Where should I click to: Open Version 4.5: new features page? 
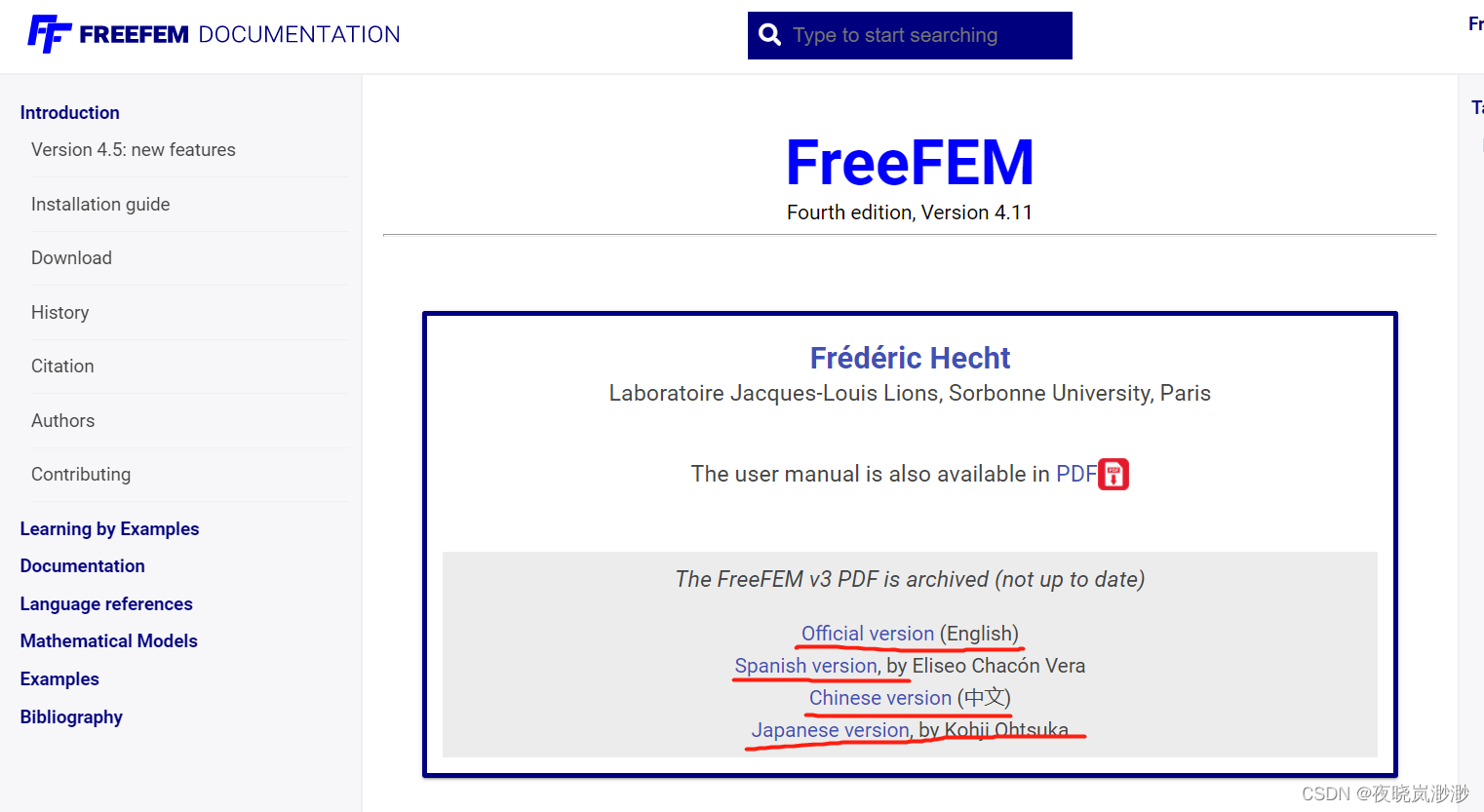(133, 149)
